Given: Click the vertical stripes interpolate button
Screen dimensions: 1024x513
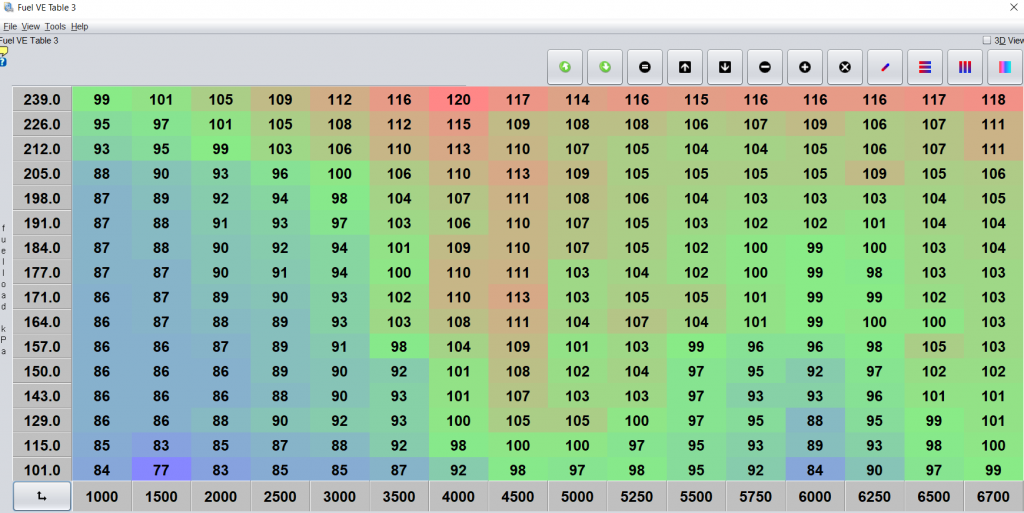Looking at the screenshot, I should 965,67.
